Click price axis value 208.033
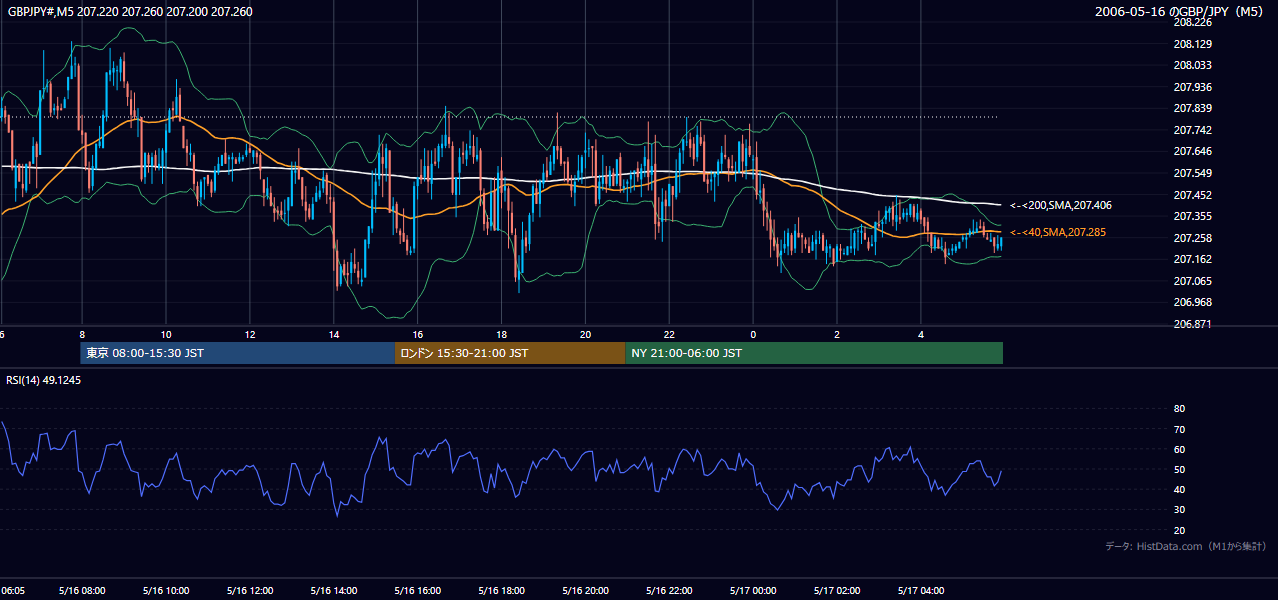 [x=1192, y=65]
